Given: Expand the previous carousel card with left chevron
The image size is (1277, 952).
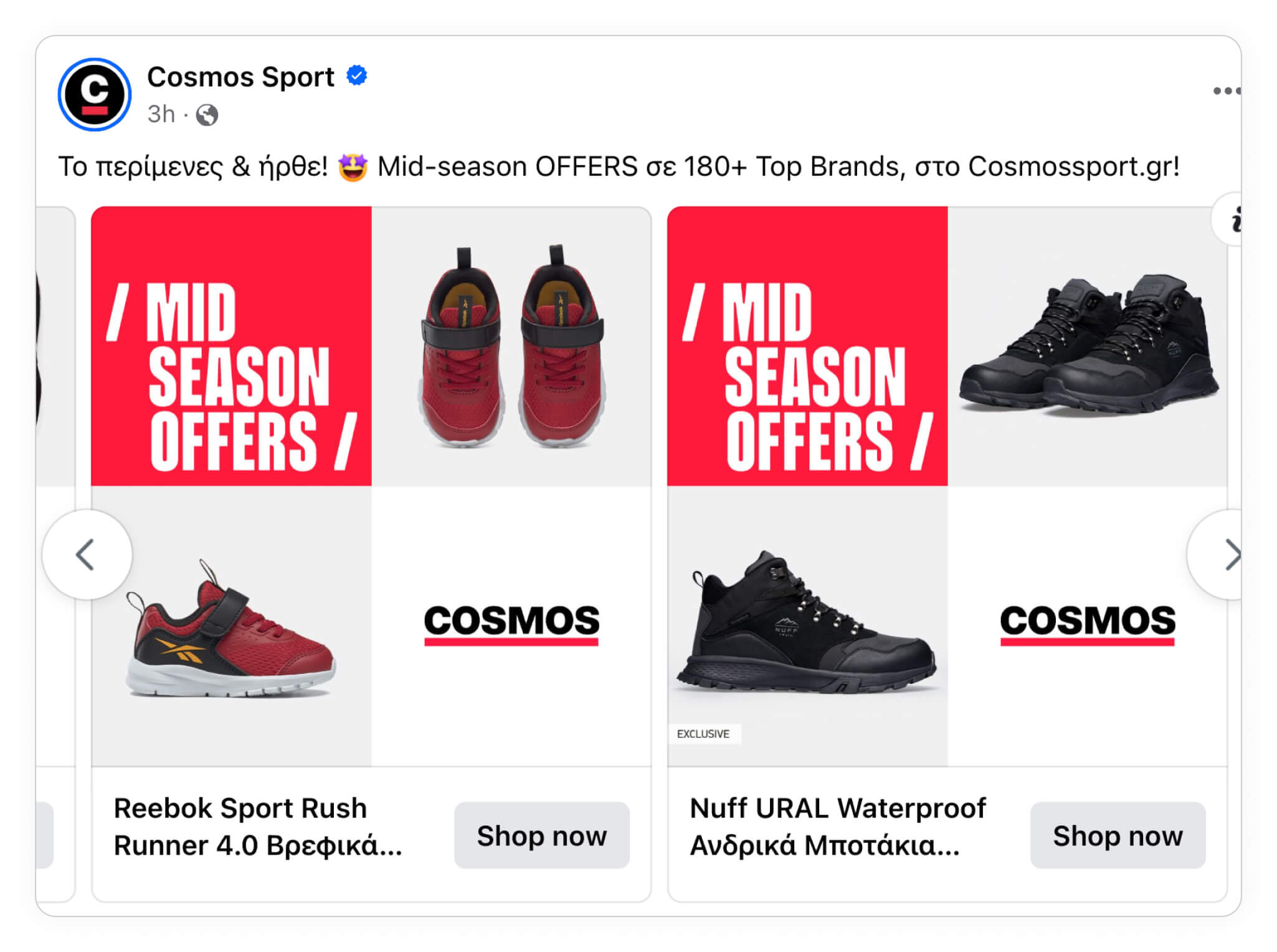Looking at the screenshot, I should pos(84,555).
